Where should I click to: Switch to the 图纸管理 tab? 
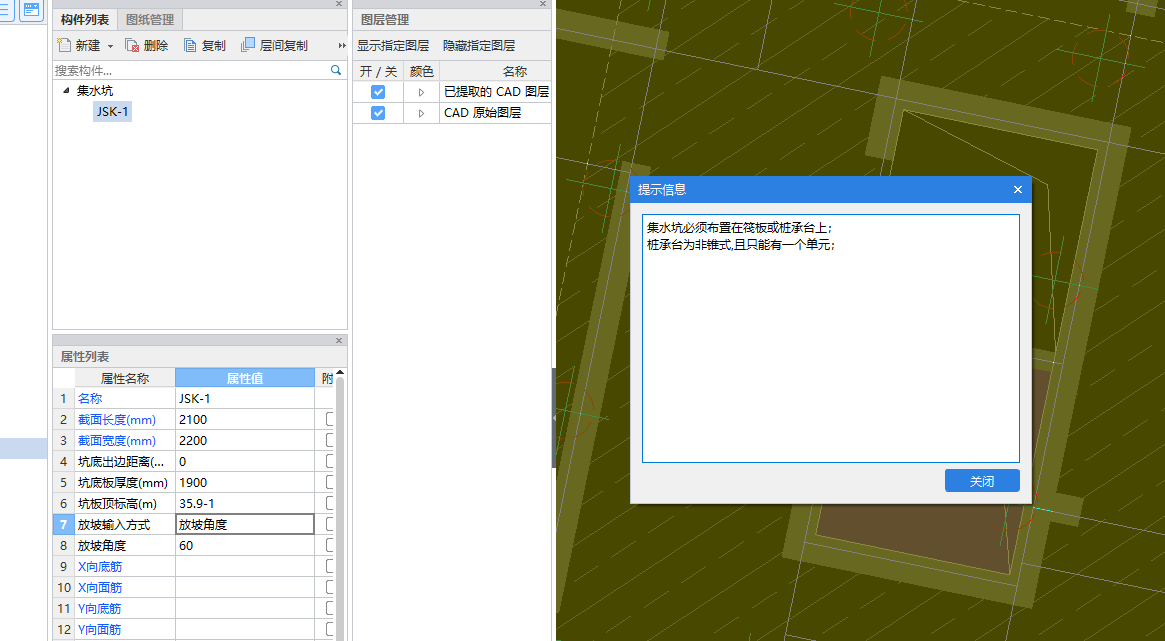[x=150, y=19]
